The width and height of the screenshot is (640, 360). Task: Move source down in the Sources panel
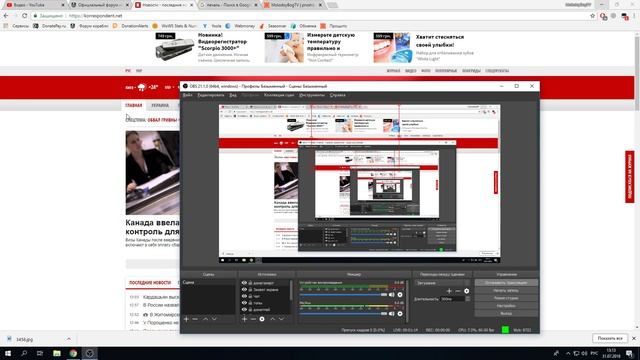tap(281, 319)
